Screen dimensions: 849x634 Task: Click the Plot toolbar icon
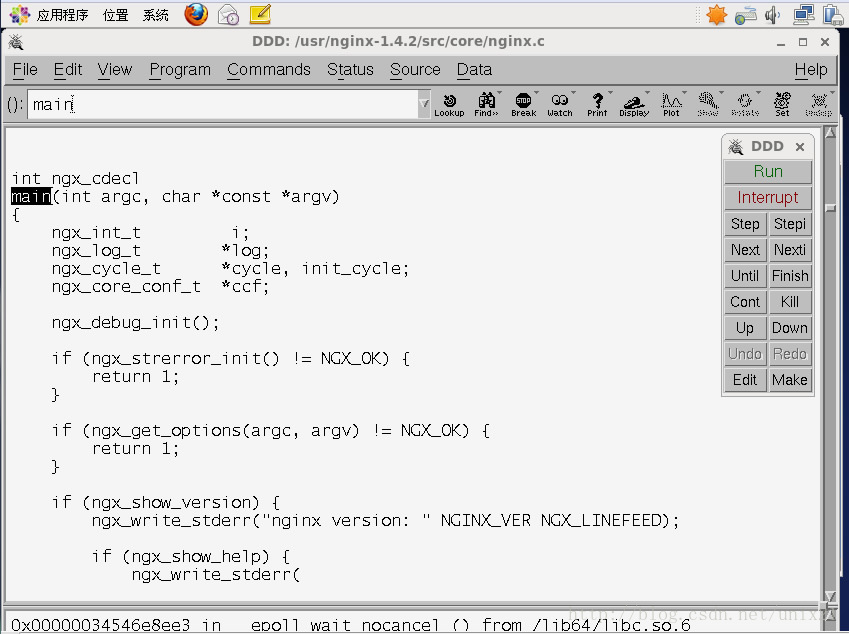(x=671, y=104)
